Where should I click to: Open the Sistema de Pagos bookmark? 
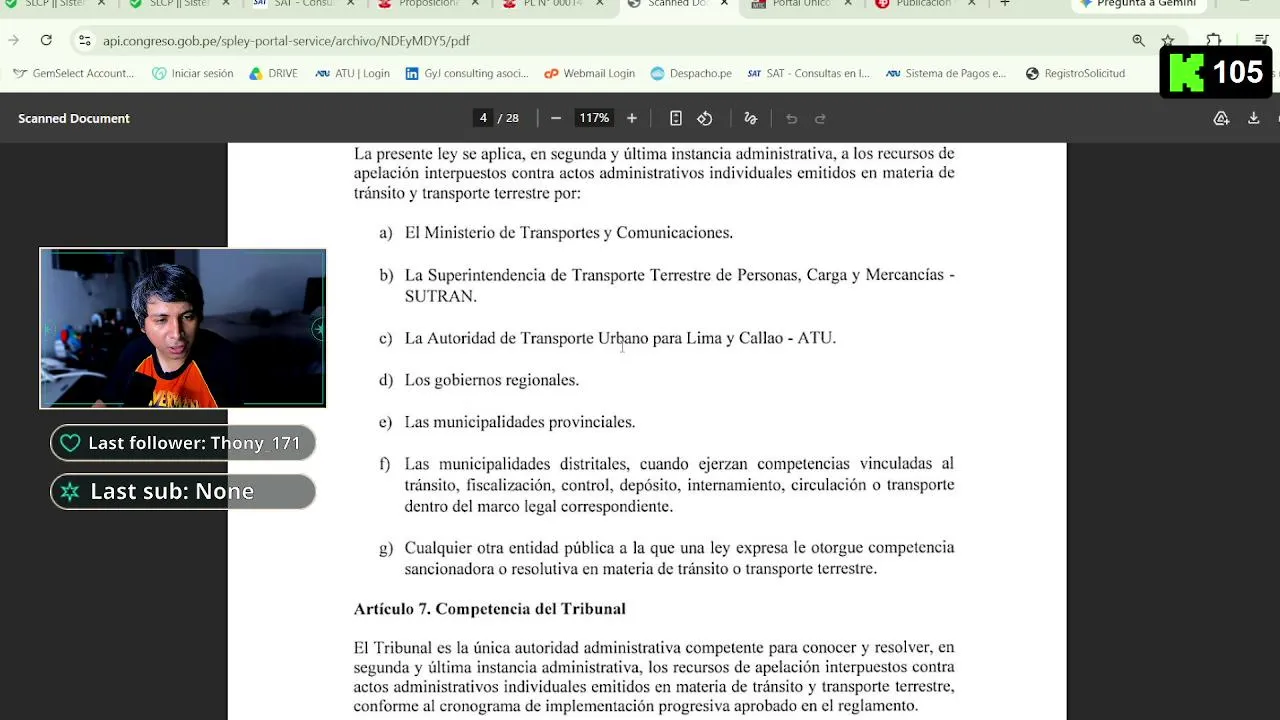(946, 73)
